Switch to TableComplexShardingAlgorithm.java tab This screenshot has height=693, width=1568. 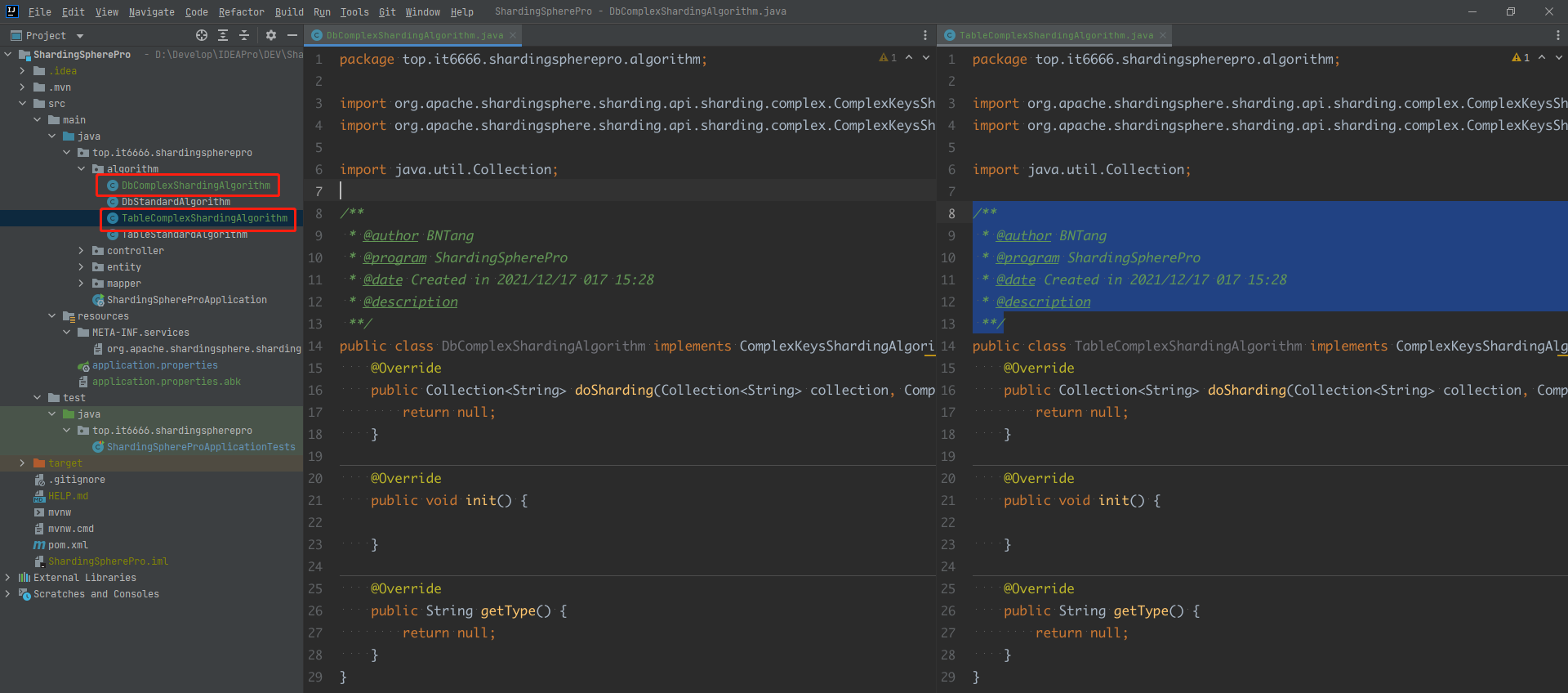coord(1056,35)
